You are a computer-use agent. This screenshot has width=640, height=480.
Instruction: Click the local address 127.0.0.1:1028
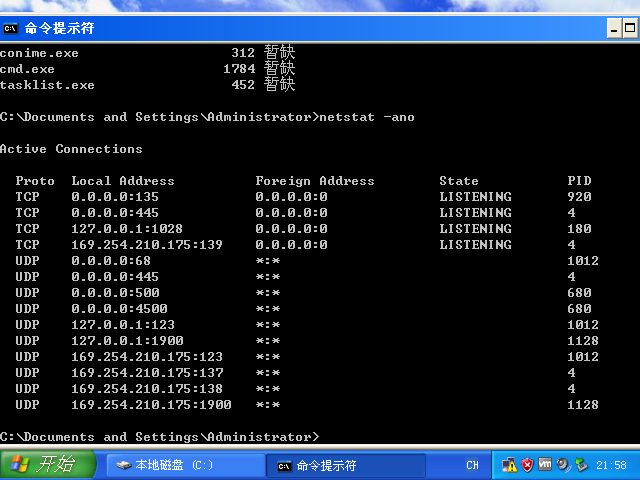pos(127,229)
